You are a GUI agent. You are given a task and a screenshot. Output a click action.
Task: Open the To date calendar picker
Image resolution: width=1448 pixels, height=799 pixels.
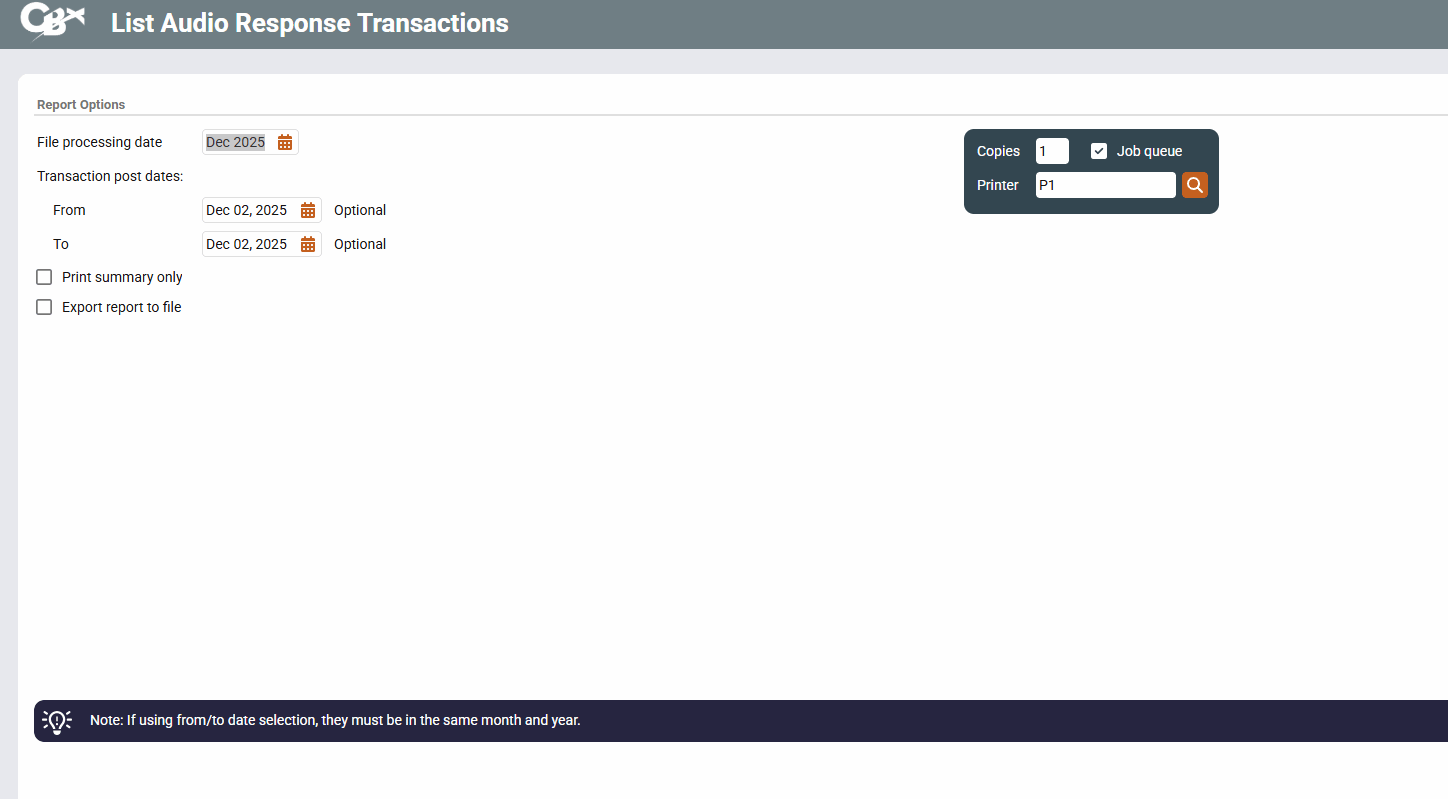click(308, 244)
